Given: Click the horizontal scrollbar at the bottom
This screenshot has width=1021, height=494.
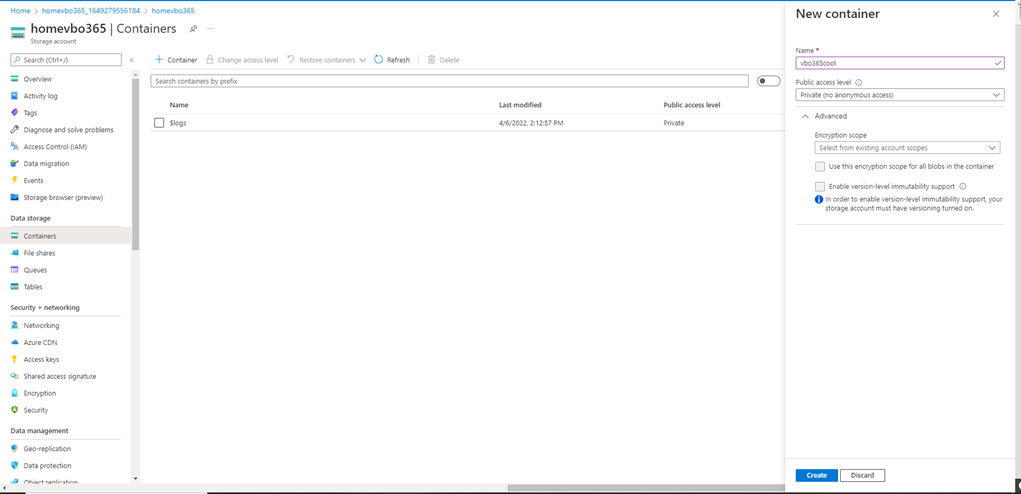Looking at the screenshot, I should [645, 487].
